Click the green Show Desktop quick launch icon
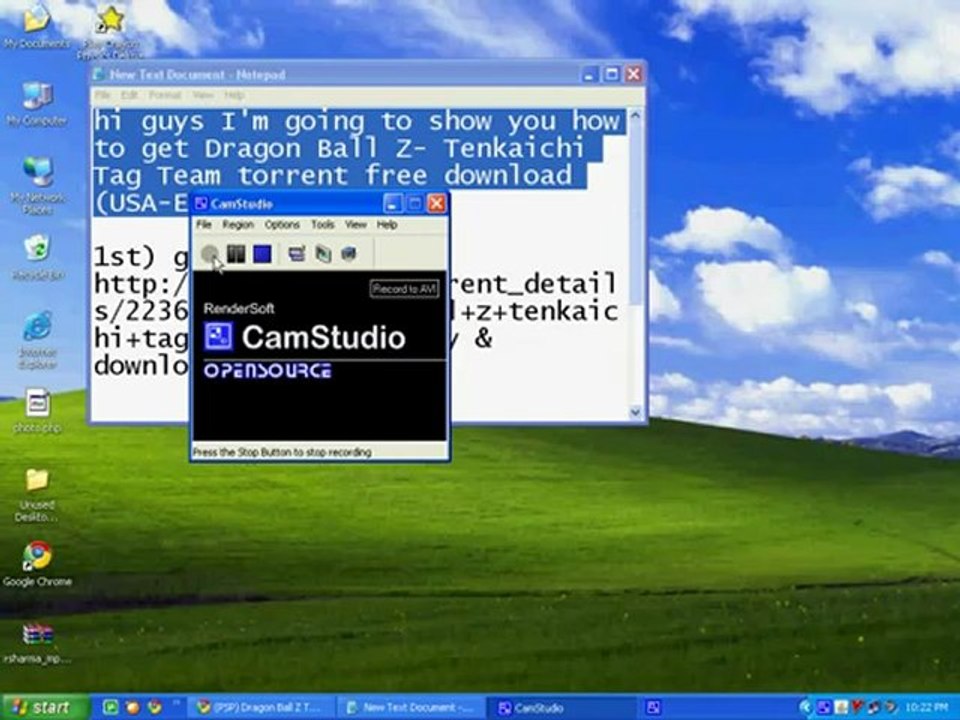 pyautogui.click(x=111, y=708)
